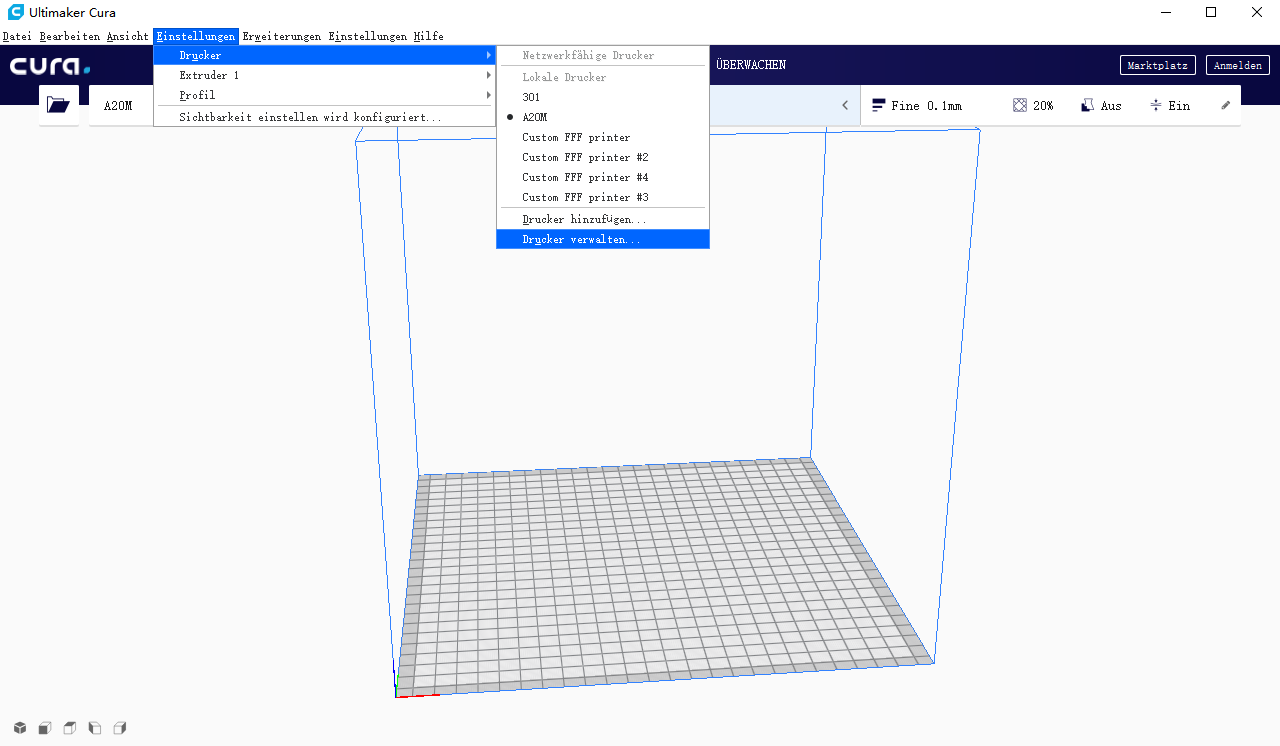1280x746 pixels.
Task: Switch to the ÜBERWACHEN stage
Action: [751, 65]
